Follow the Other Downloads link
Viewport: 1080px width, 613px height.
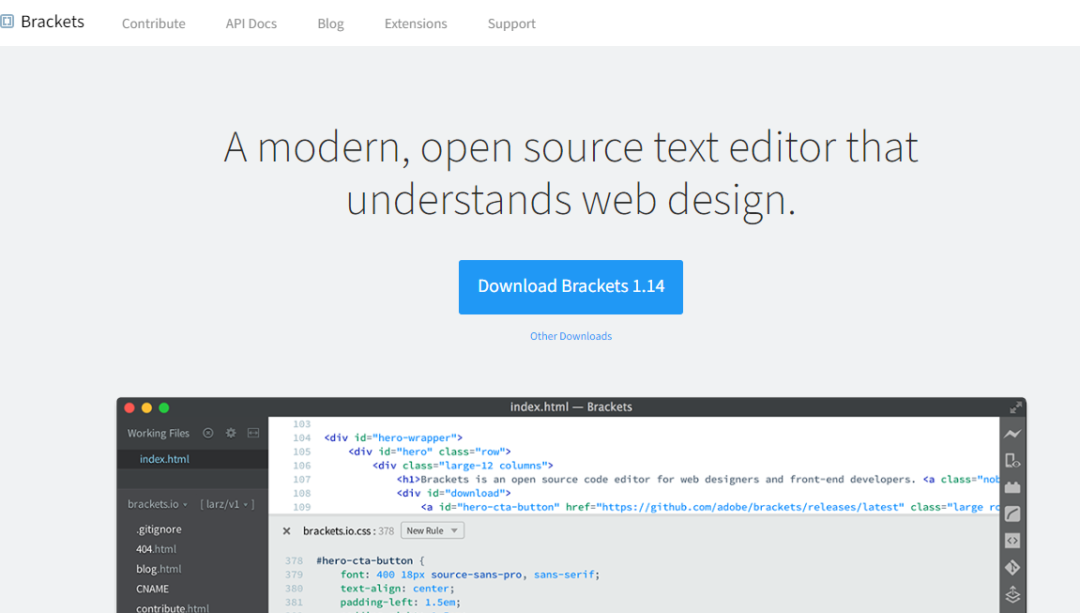[x=570, y=336]
